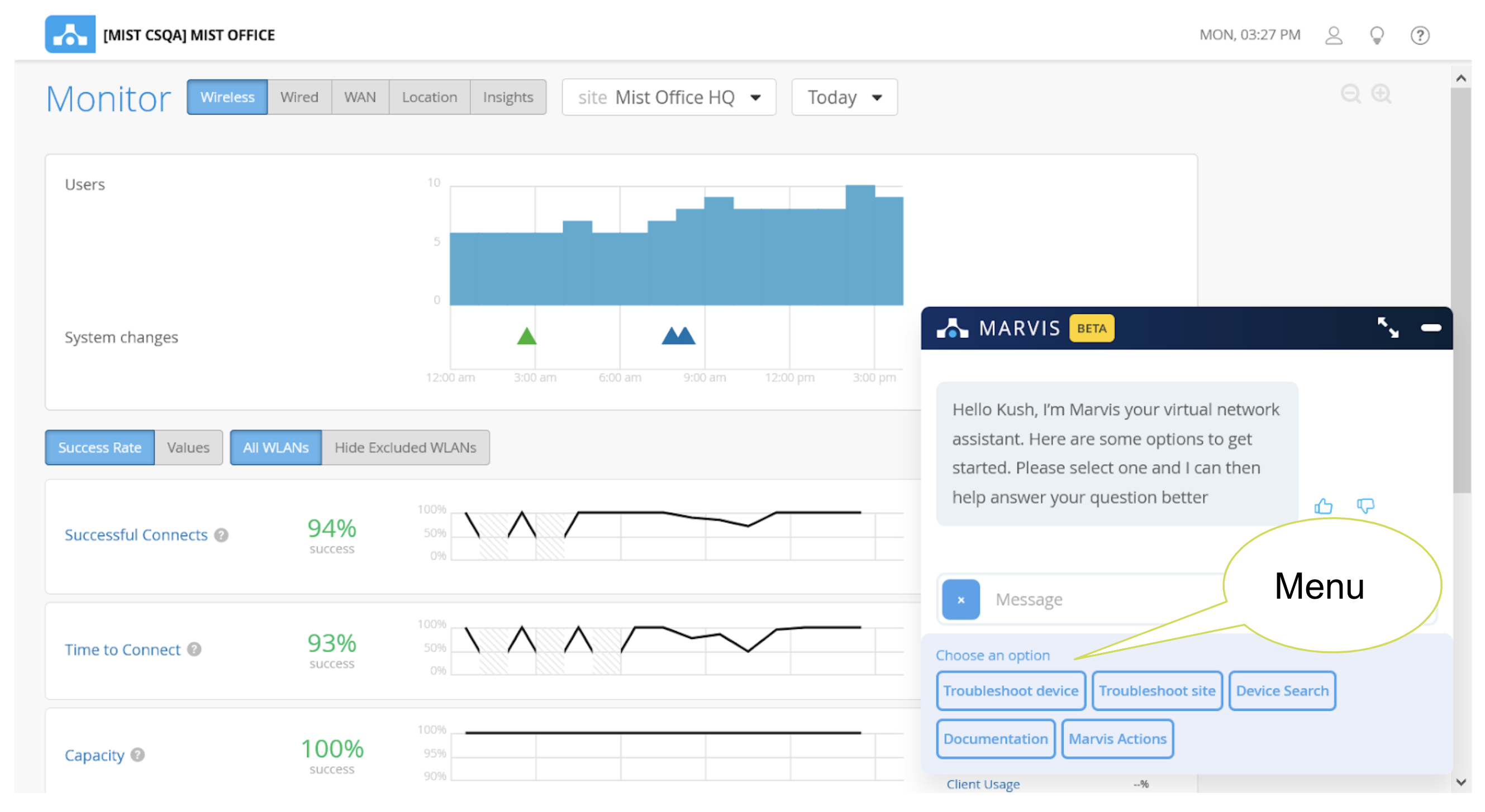This screenshot has width=1485, height=812.
Task: Give thumbs down to Marvis message
Action: (1364, 506)
